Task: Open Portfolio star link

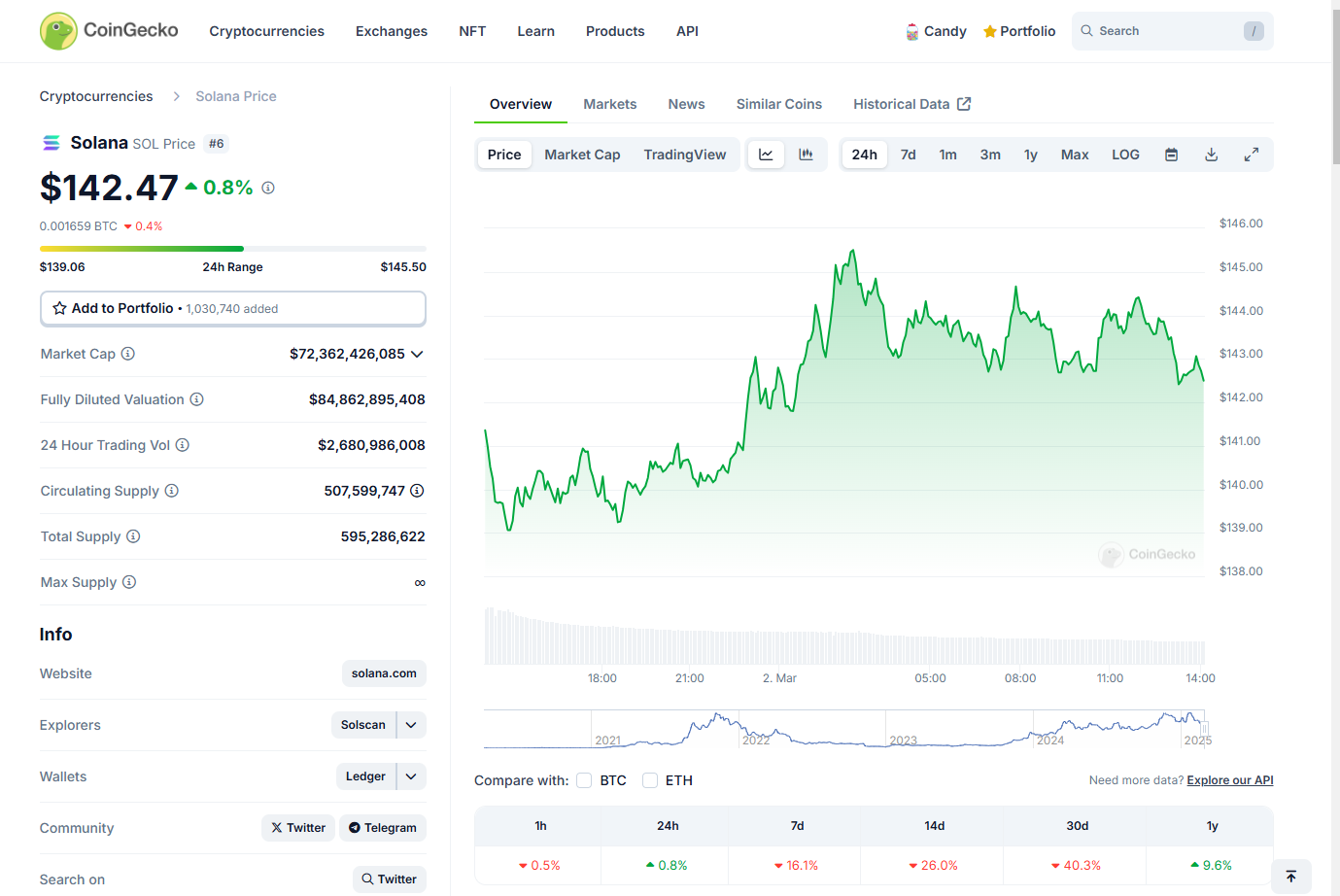Action: pyautogui.click(x=1018, y=31)
